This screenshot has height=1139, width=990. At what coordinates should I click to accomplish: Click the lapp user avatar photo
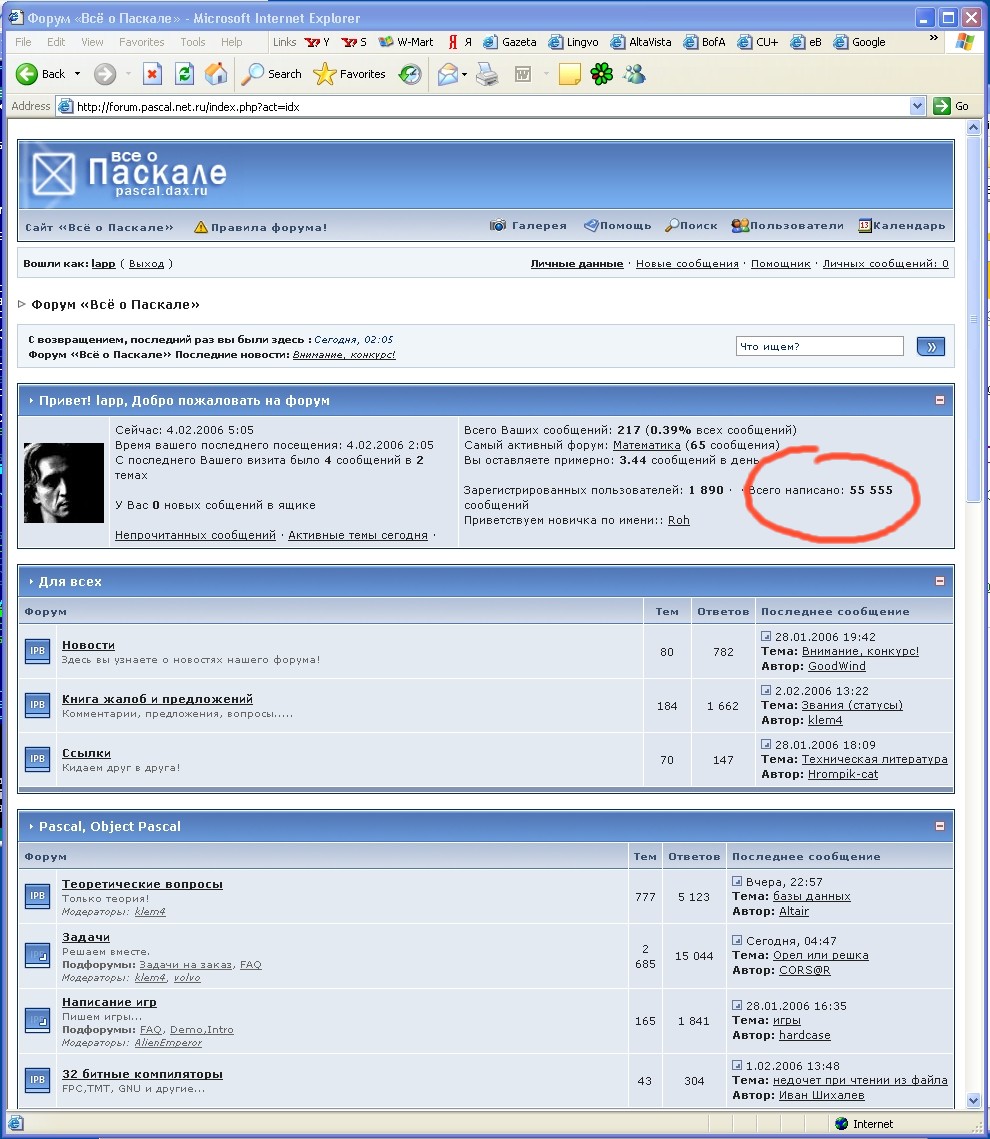point(64,483)
